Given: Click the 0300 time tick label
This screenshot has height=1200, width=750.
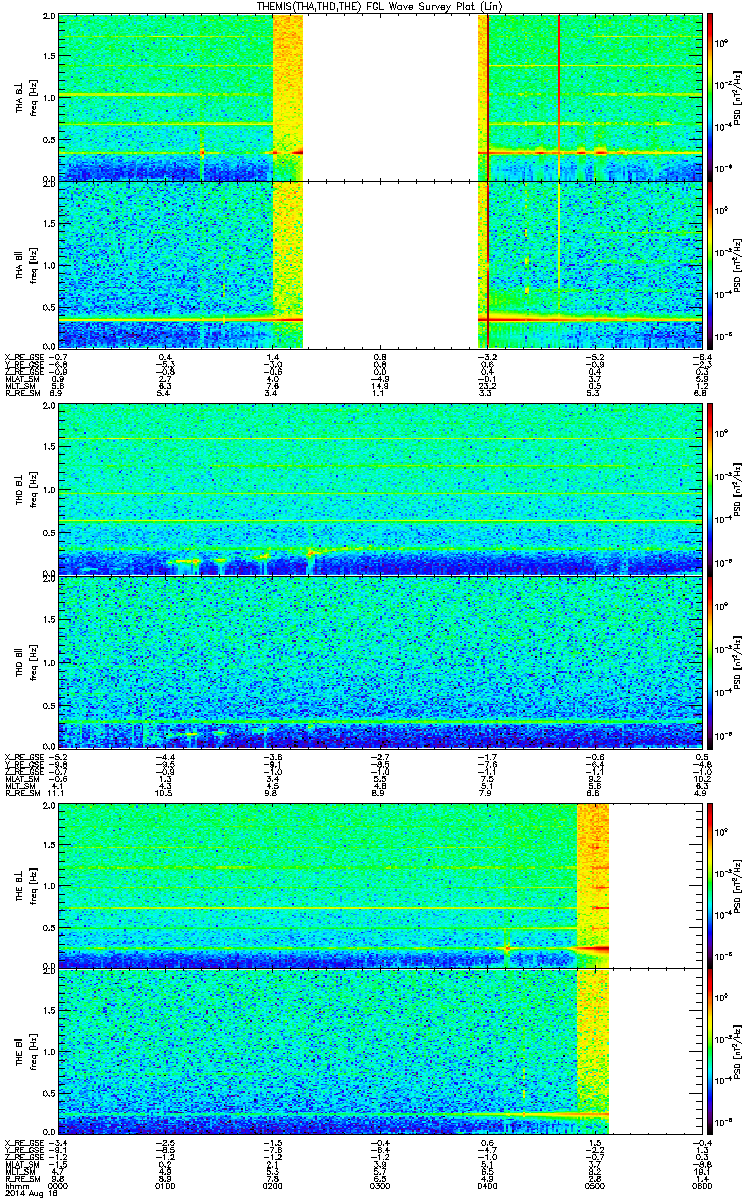Looking at the screenshot, I should [380, 1185].
